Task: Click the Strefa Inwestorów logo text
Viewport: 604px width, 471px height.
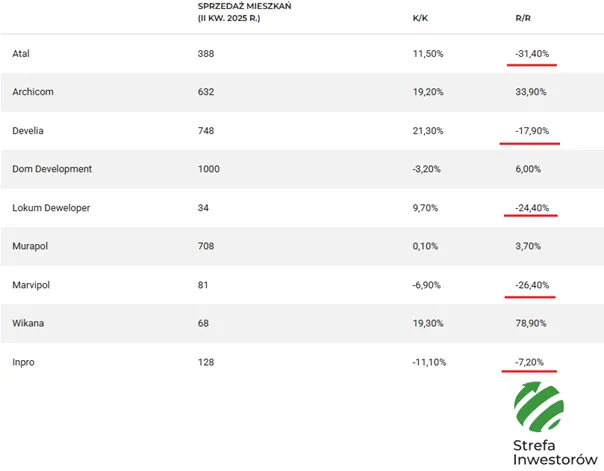Action: 555,453
